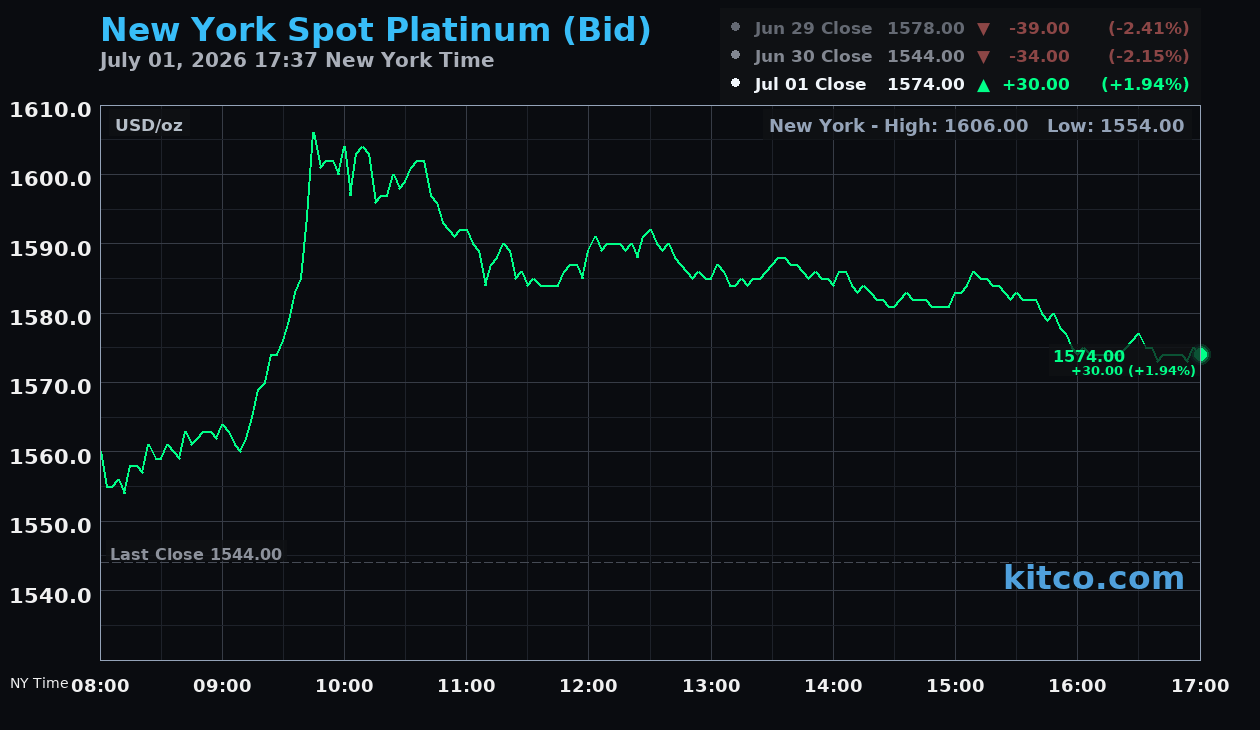This screenshot has height=730, width=1260.
Task: Click the 15:00 time axis label
Action: point(955,686)
